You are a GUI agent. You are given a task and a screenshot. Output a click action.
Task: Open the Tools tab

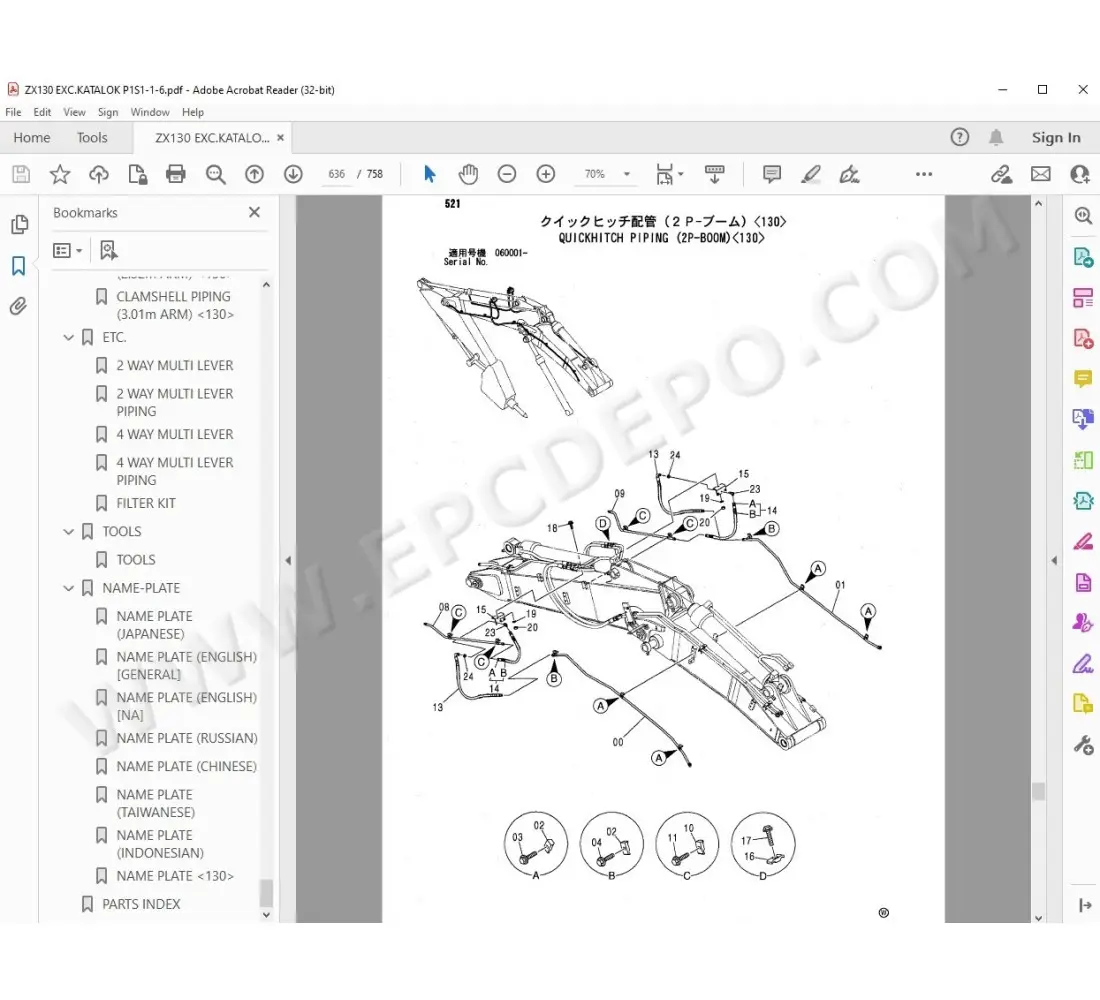(x=93, y=137)
